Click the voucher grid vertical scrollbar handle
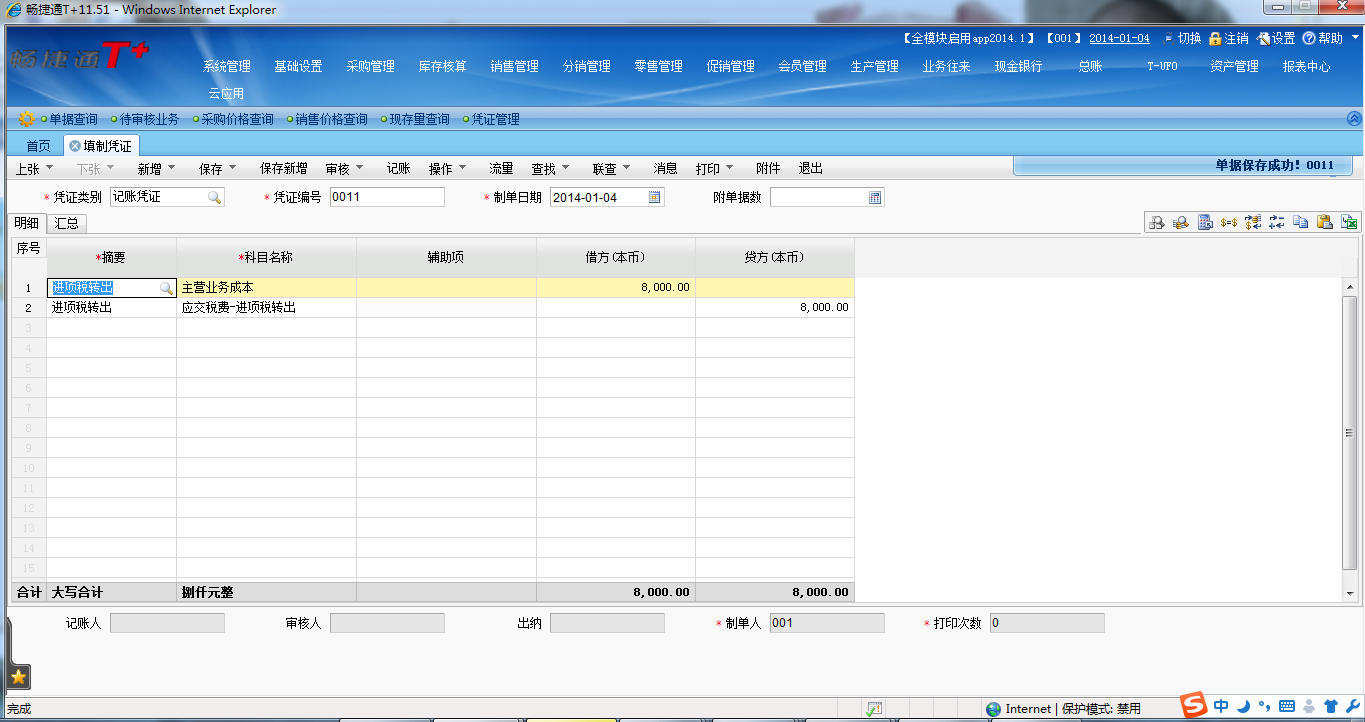This screenshot has height=722, width=1365. click(x=1350, y=432)
